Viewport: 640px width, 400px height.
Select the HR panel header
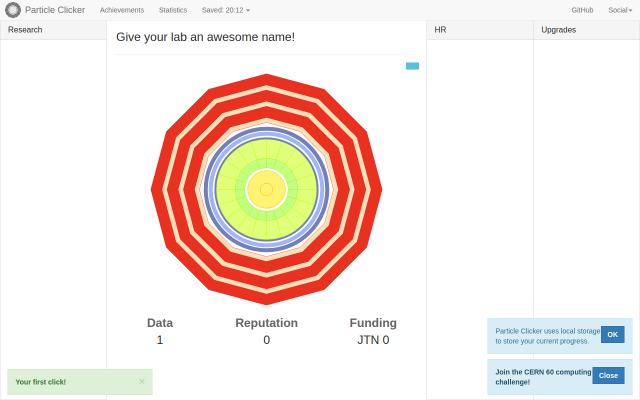click(x=480, y=30)
